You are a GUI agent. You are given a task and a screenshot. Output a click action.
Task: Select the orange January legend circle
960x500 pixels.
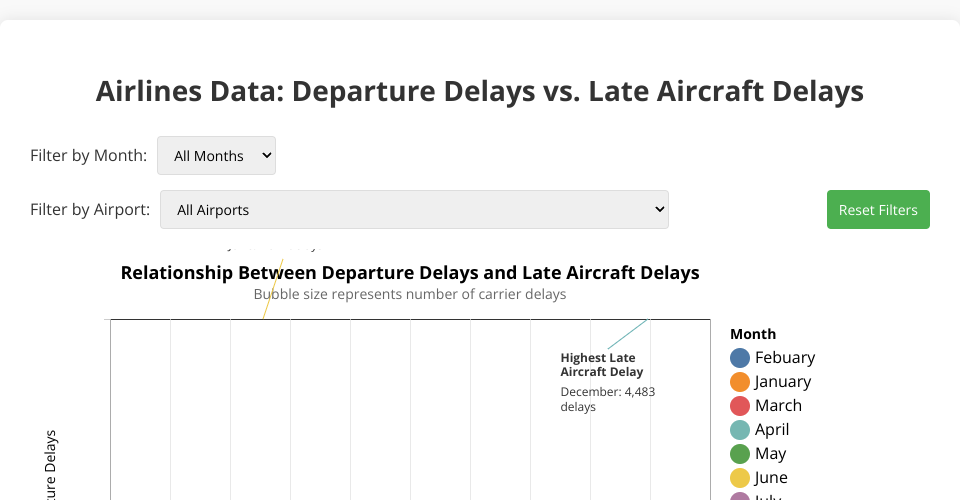[x=740, y=382]
